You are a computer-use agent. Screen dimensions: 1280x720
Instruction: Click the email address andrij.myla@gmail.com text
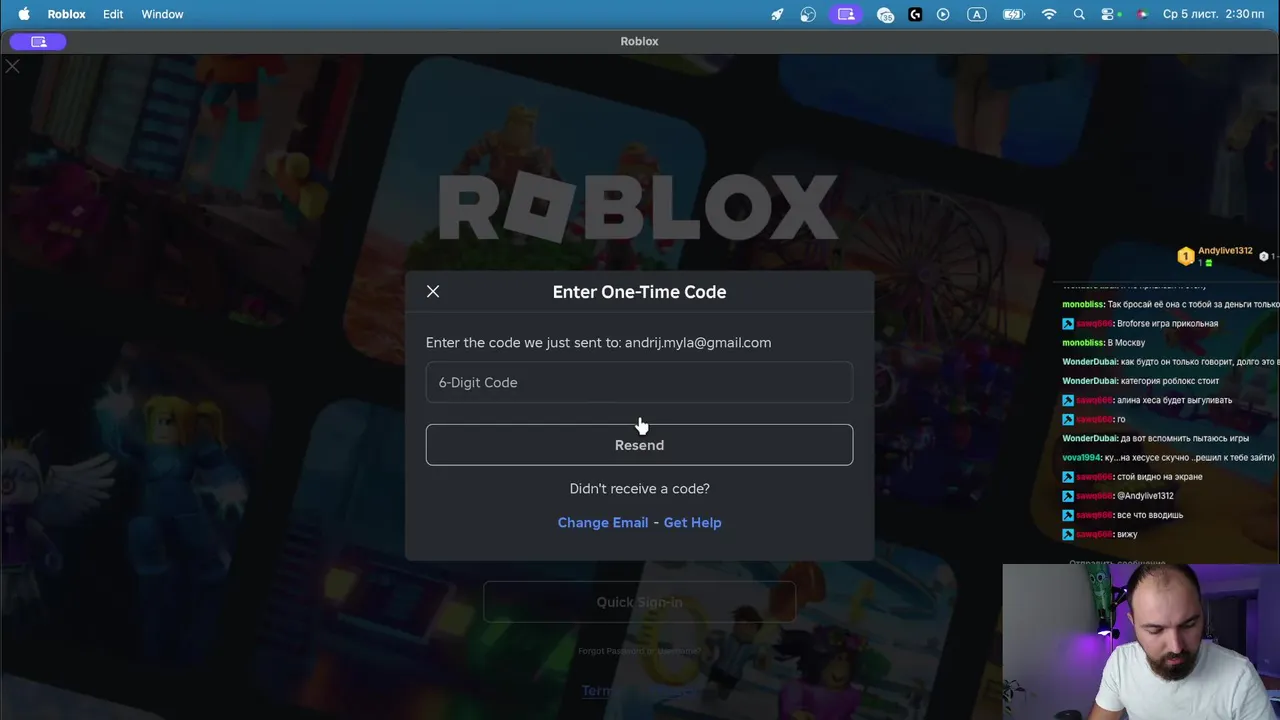[698, 342]
